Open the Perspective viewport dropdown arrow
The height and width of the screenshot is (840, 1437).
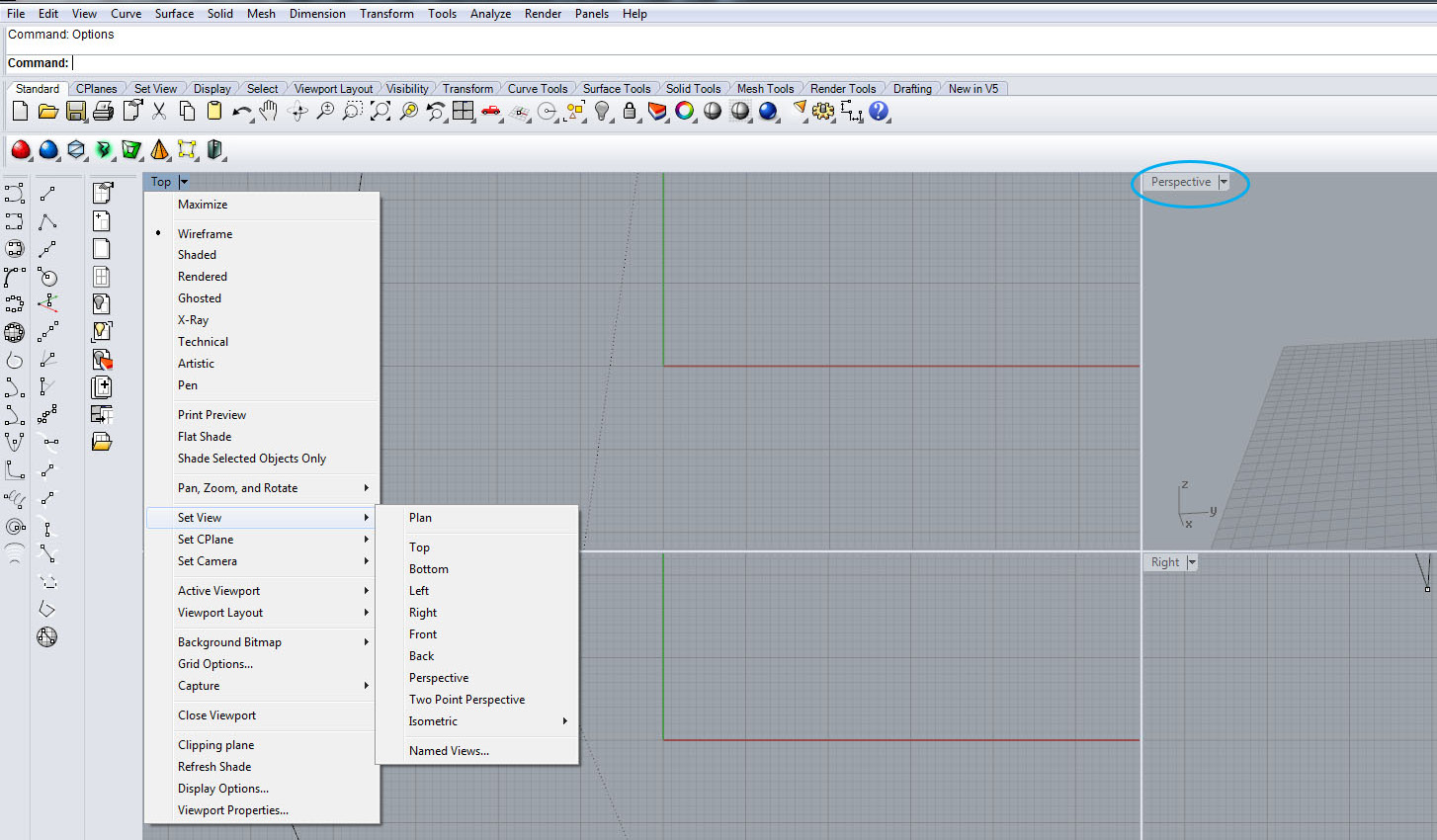[1224, 182]
